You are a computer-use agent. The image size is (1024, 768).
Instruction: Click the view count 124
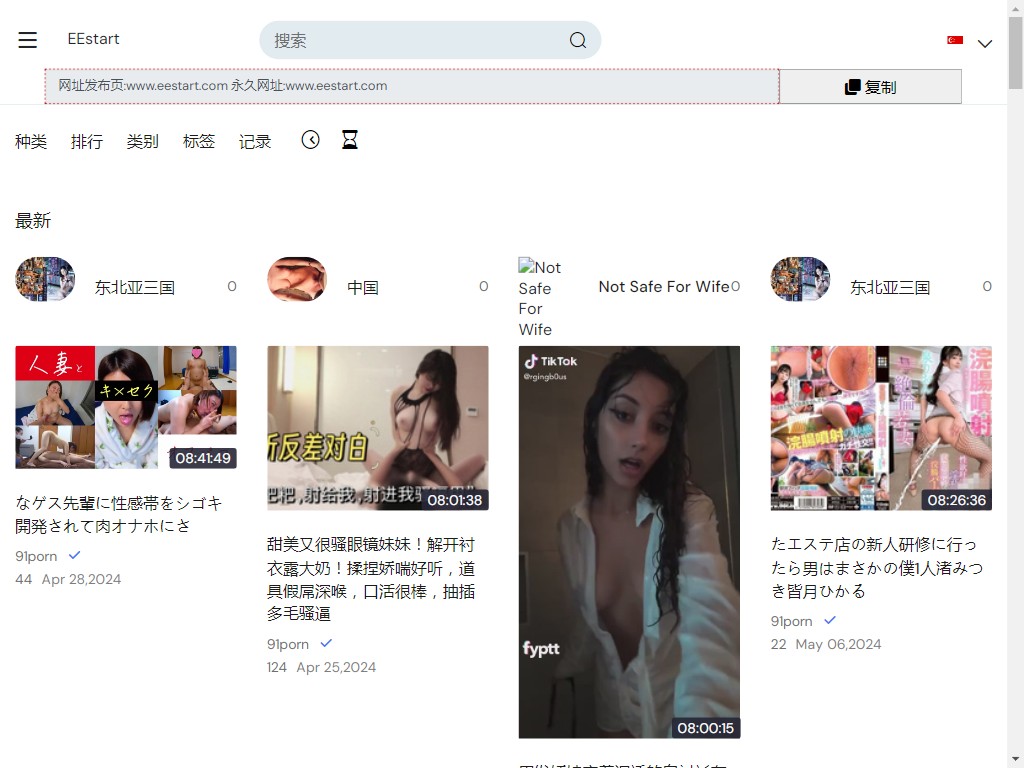click(277, 667)
